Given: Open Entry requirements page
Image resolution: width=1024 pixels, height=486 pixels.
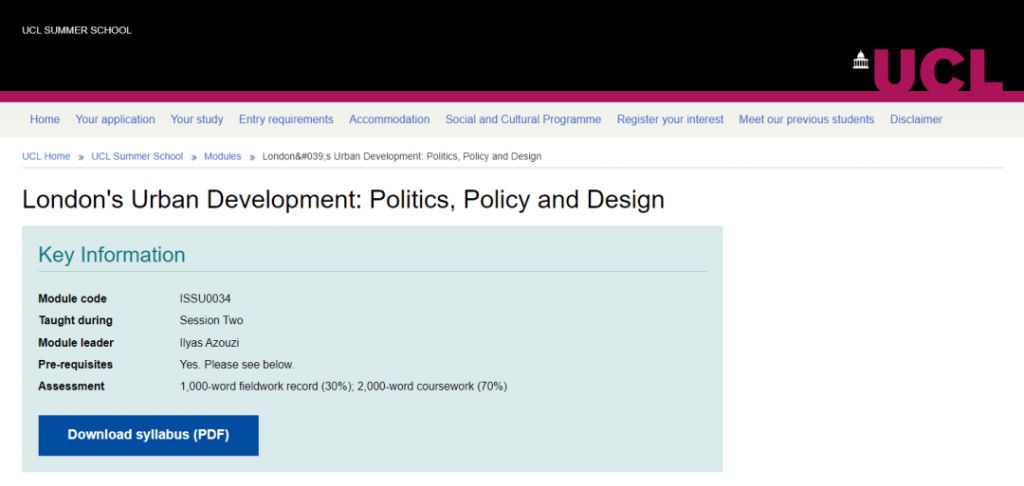Looking at the screenshot, I should [286, 120].
